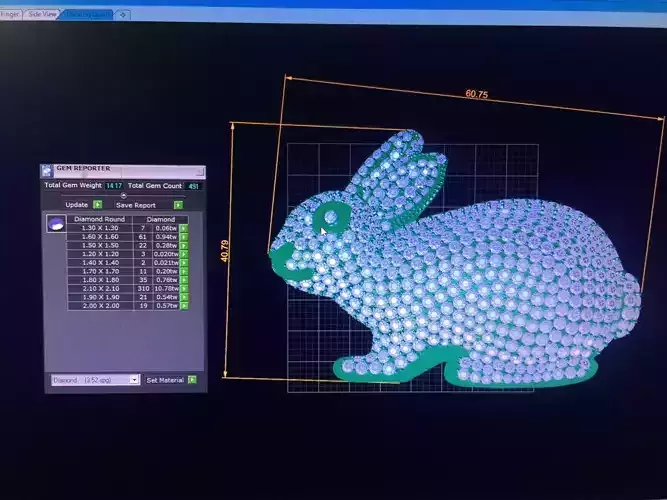Click the Update label

77,205
